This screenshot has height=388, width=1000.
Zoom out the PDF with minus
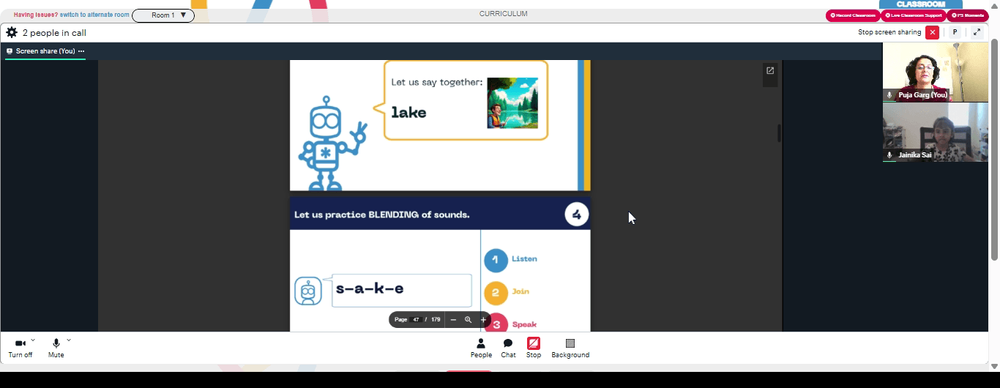(453, 320)
